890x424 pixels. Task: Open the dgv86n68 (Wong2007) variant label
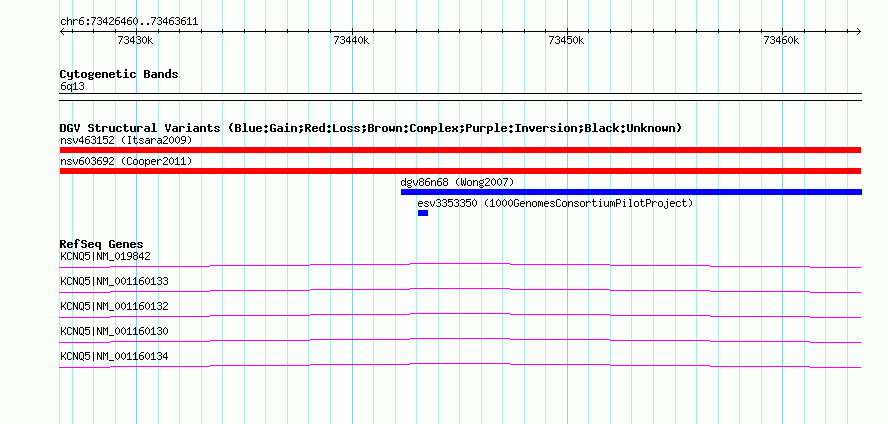457,182
